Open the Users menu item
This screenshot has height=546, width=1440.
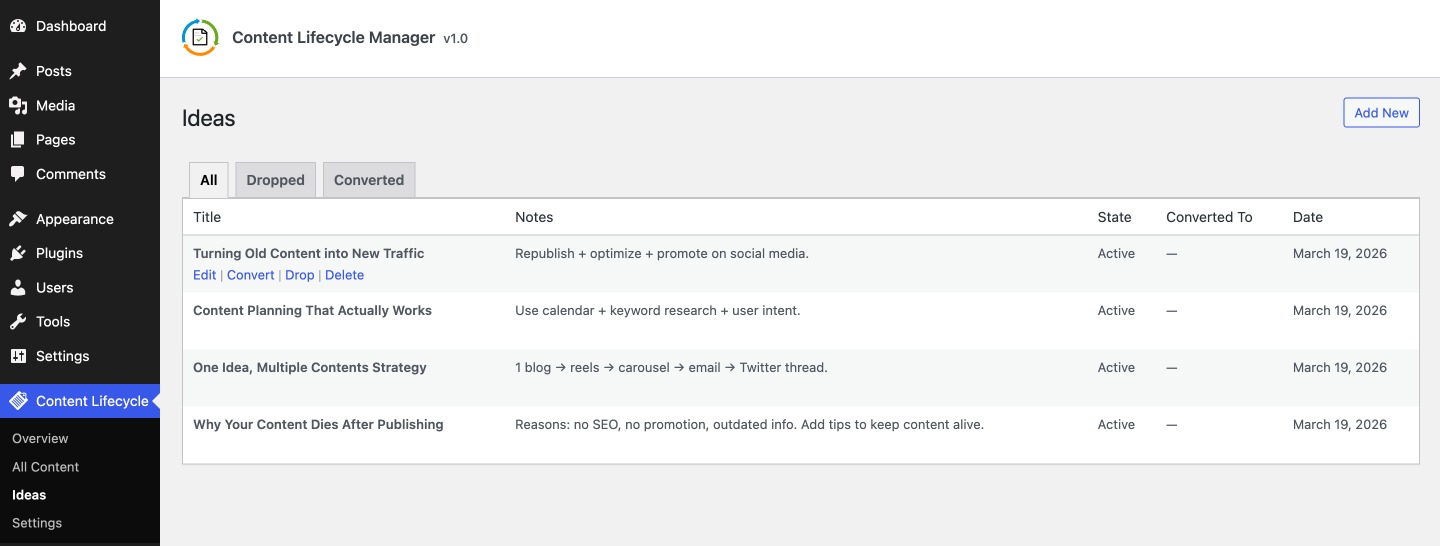[80, 287]
